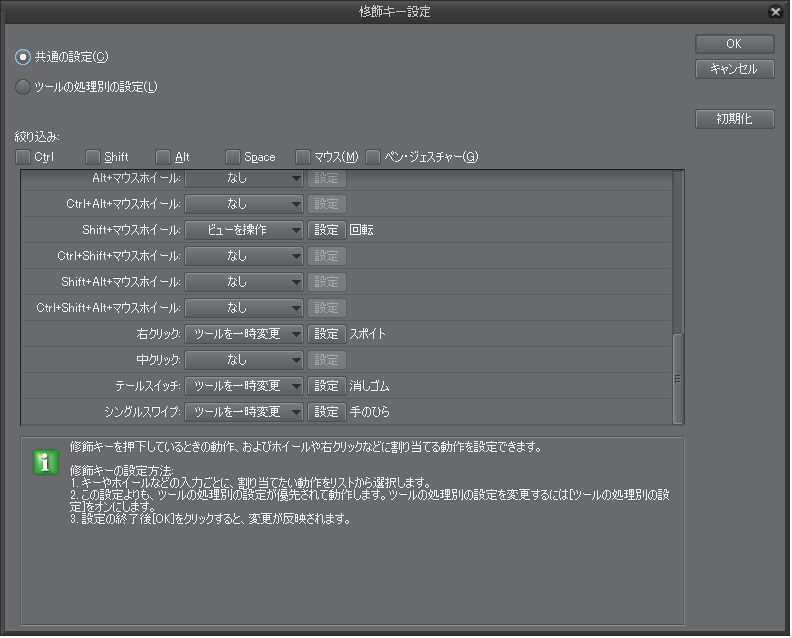Click 設定 button for Shift+マウスホイール
Screen dimensions: 792x638
coord(326,230)
